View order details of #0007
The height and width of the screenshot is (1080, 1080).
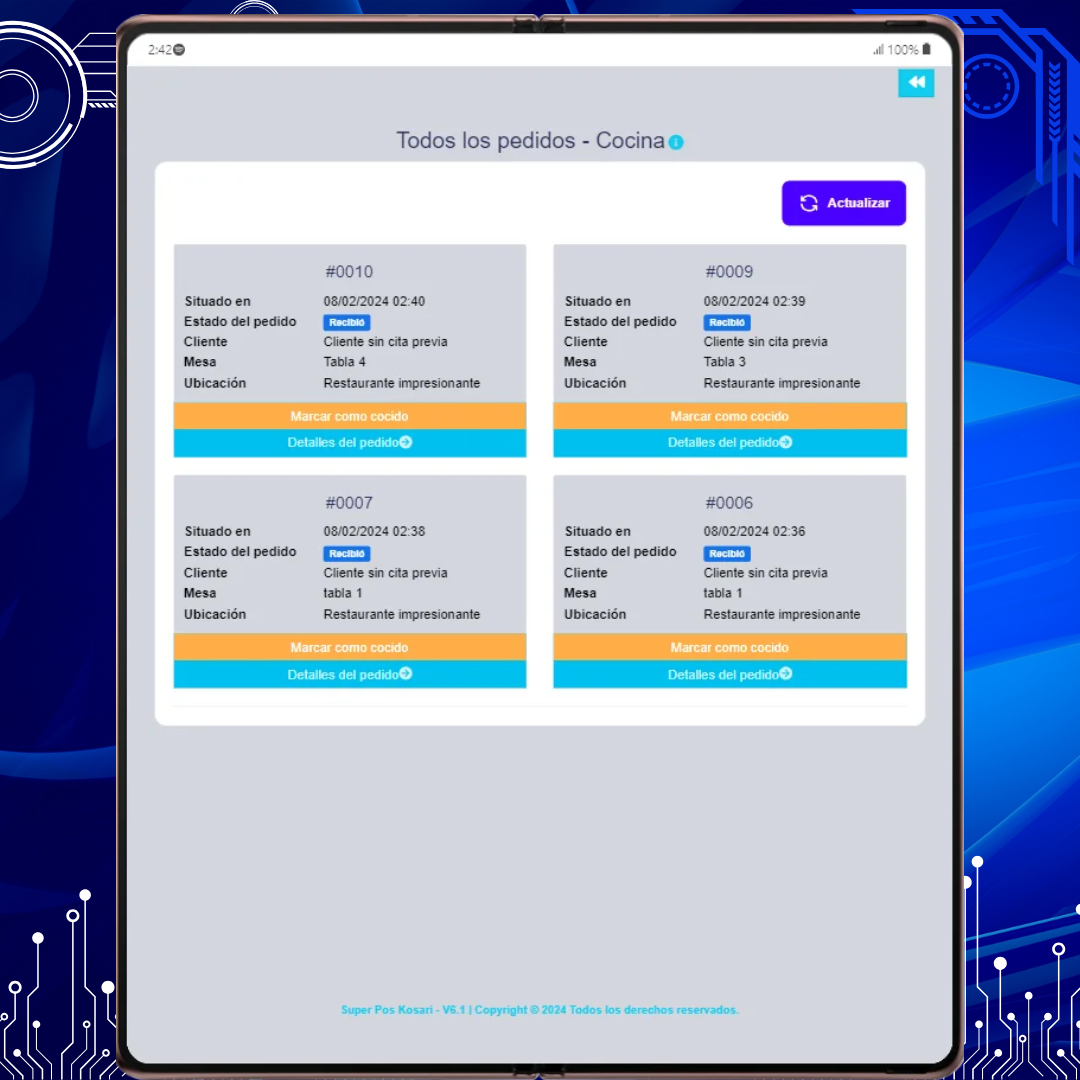pos(349,675)
